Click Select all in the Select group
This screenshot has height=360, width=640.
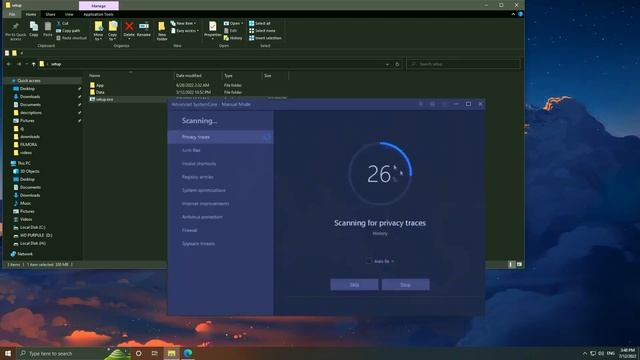coord(260,23)
